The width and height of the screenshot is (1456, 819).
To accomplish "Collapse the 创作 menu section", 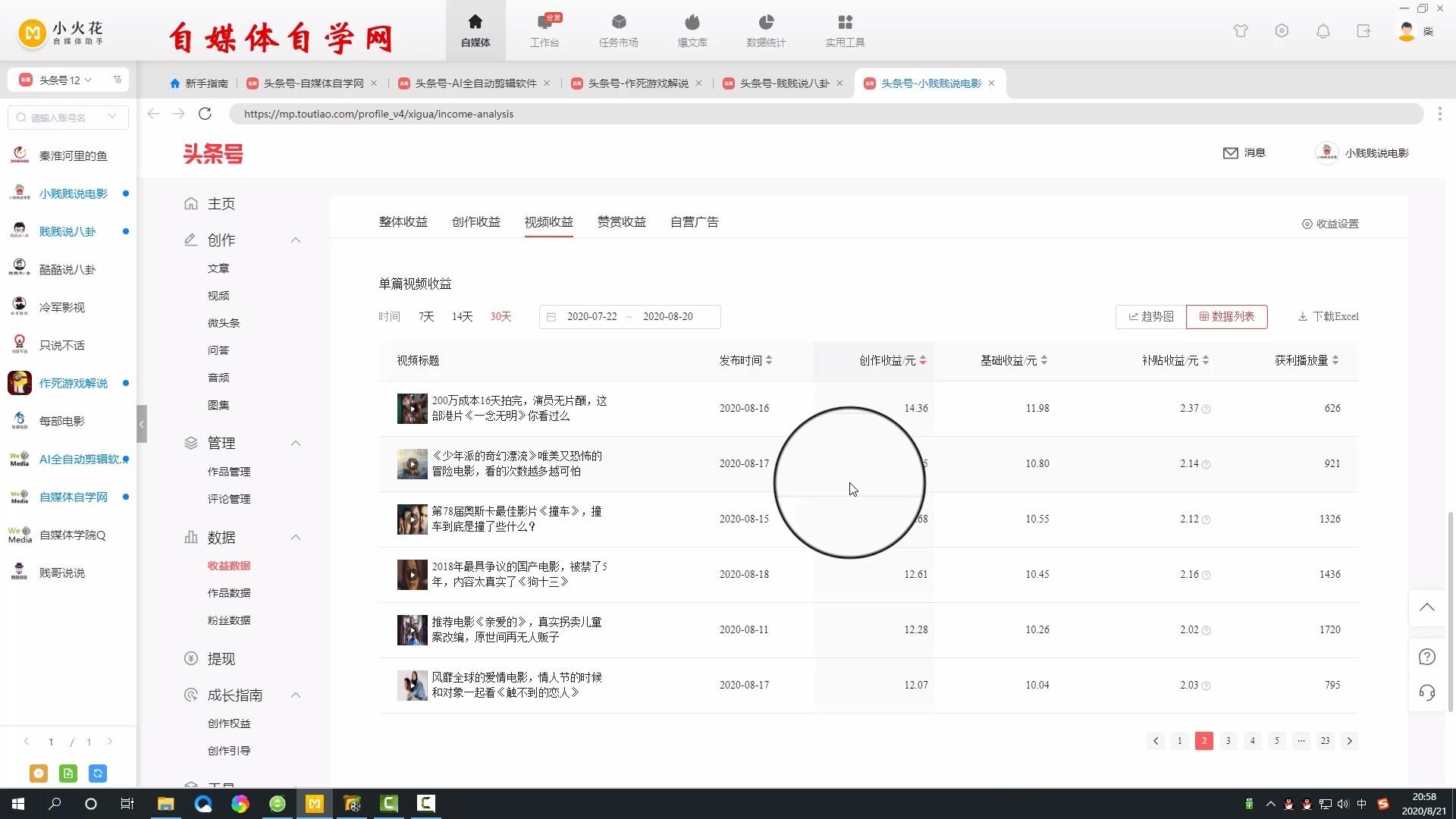I will click(x=296, y=240).
